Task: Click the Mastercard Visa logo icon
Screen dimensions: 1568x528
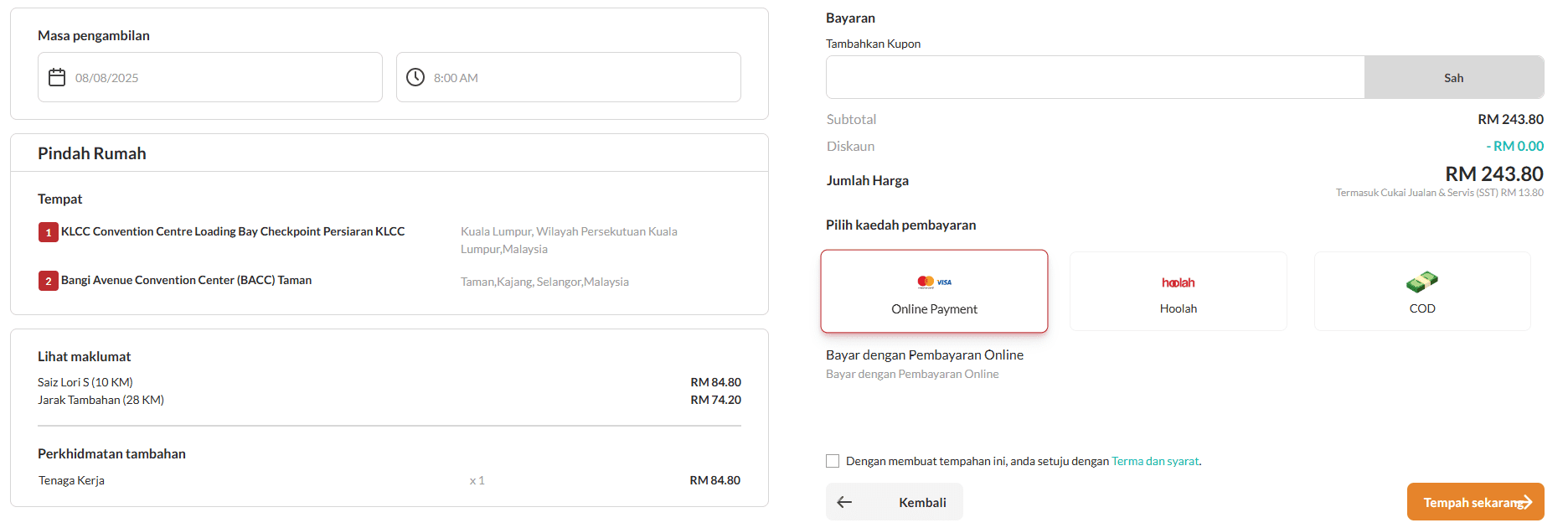Action: tap(934, 282)
